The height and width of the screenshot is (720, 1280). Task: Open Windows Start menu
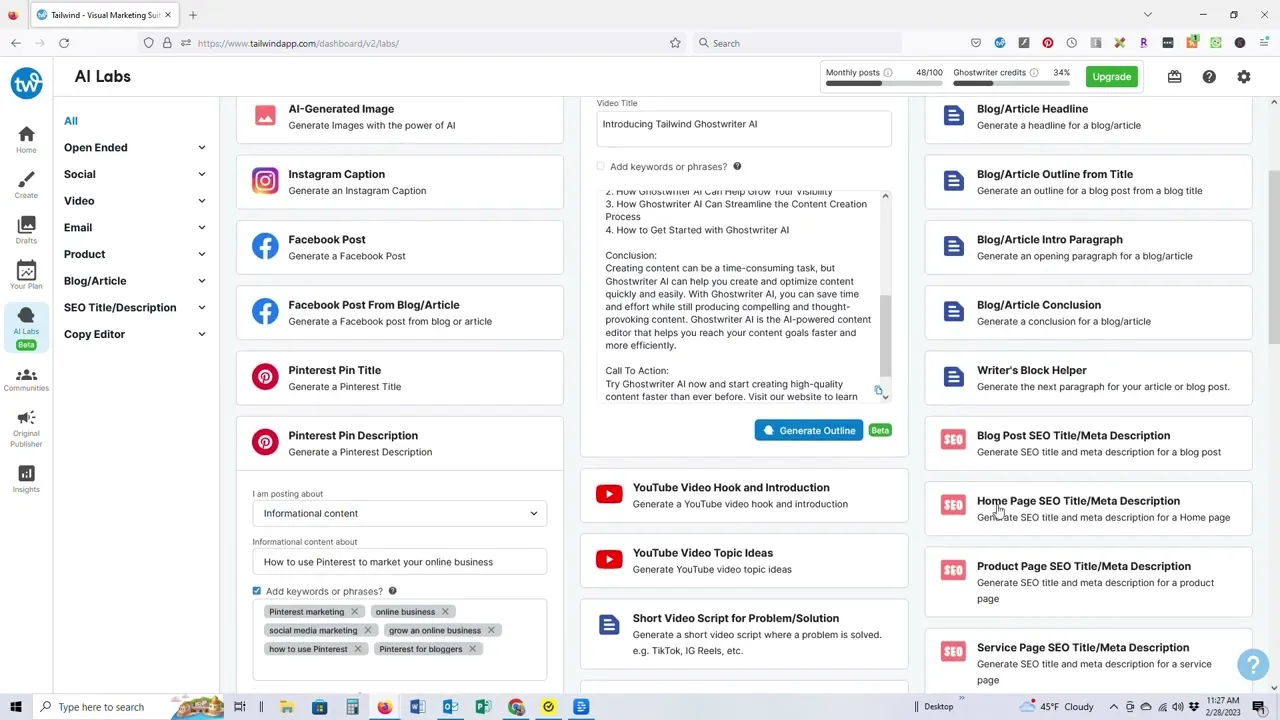click(x=15, y=707)
